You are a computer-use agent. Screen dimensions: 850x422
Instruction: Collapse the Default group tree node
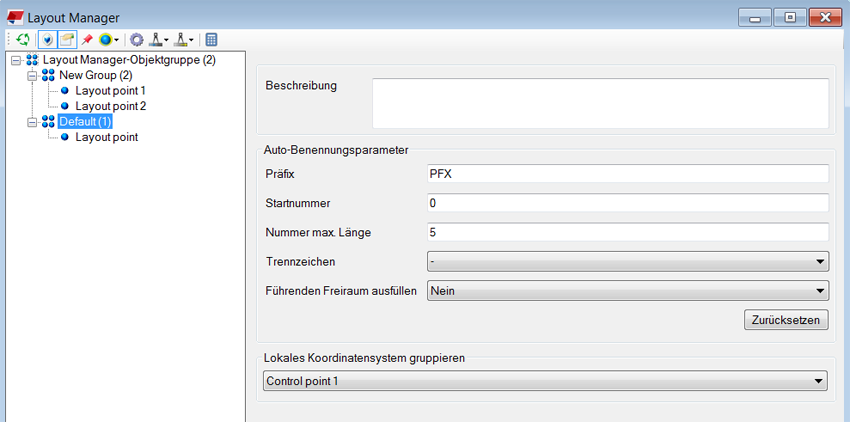pyautogui.click(x=32, y=122)
